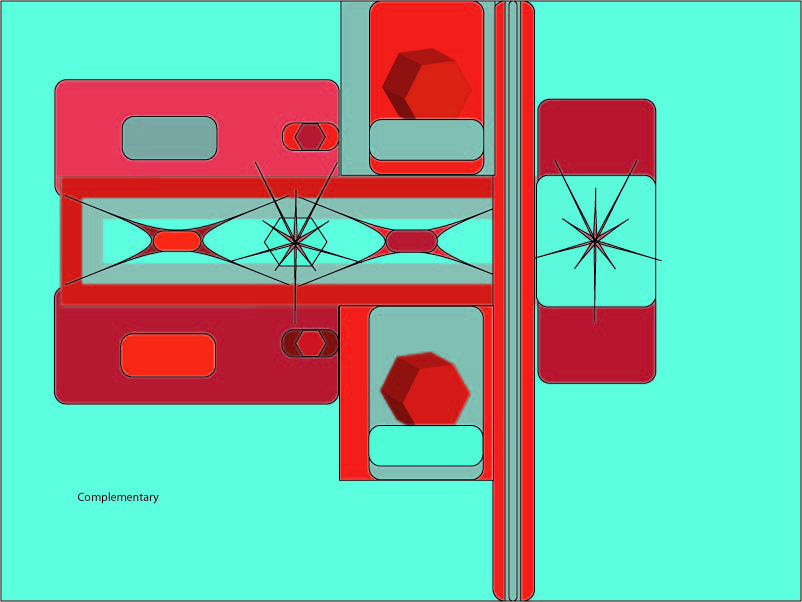
Task: Click the red frame border at the band's left end
Action: (x=72, y=242)
